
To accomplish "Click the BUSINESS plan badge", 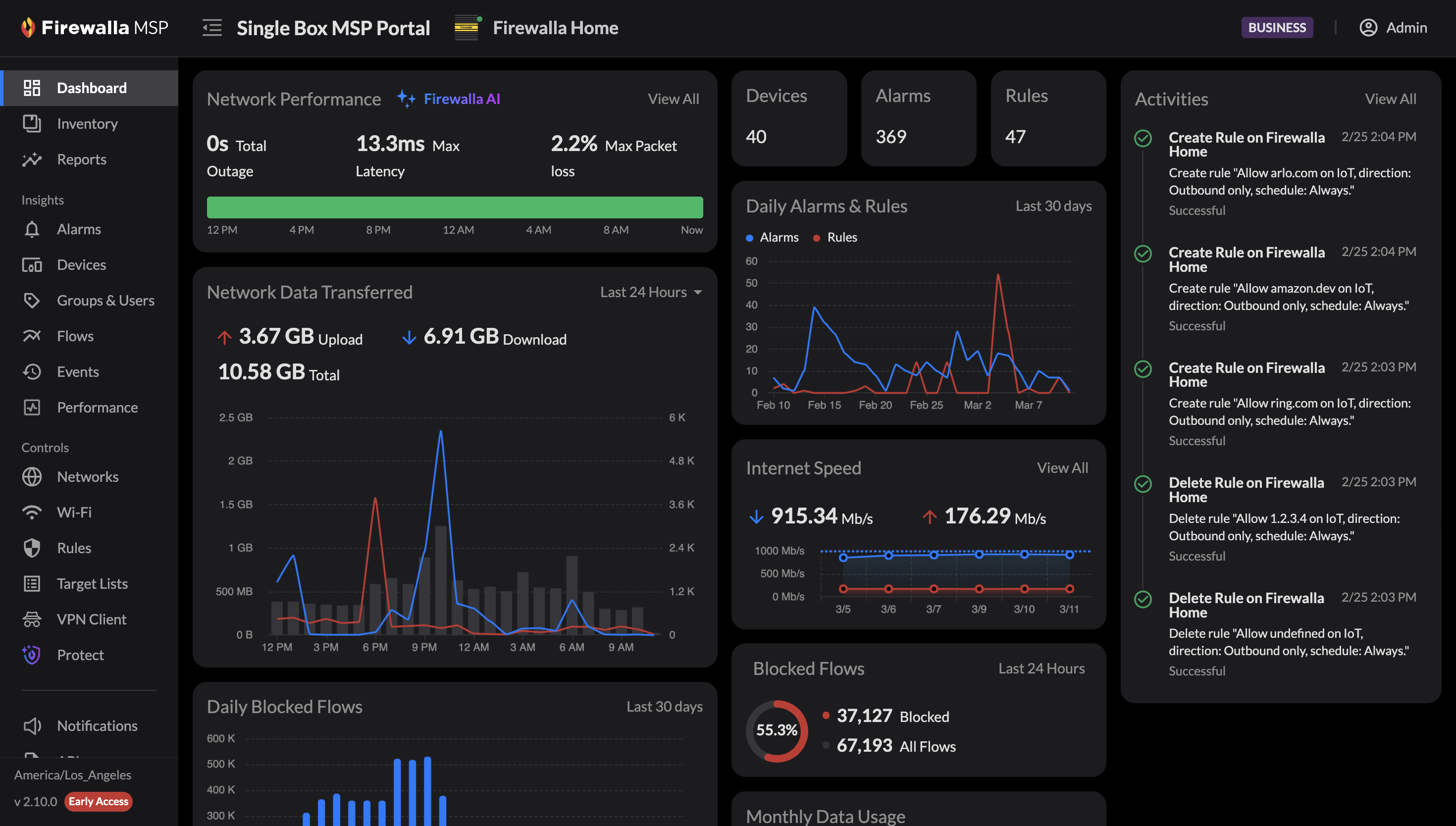I will (x=1276, y=28).
